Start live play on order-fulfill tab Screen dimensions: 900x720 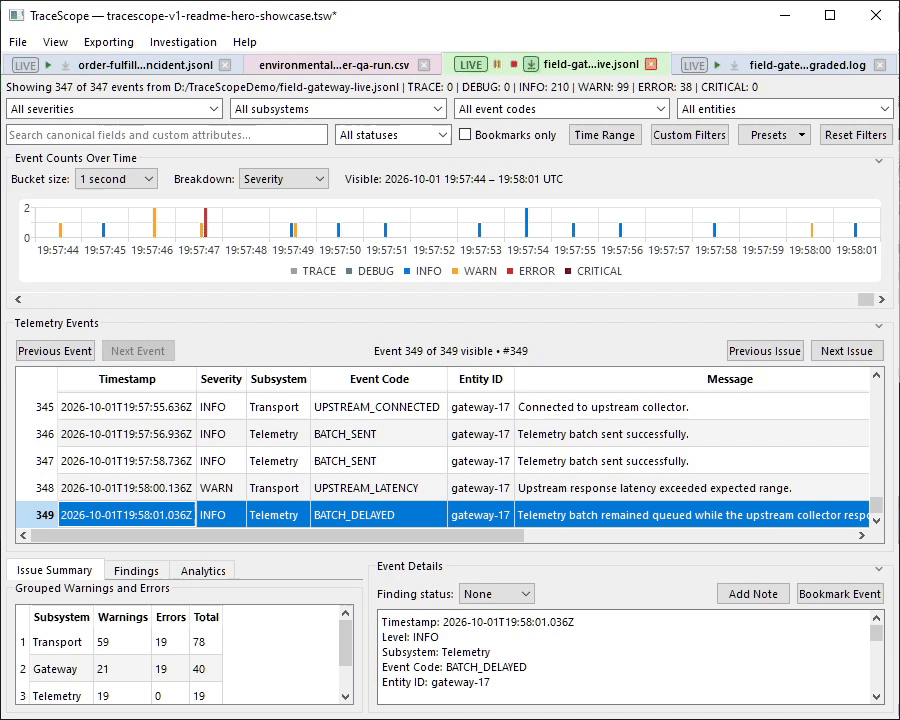pos(49,65)
